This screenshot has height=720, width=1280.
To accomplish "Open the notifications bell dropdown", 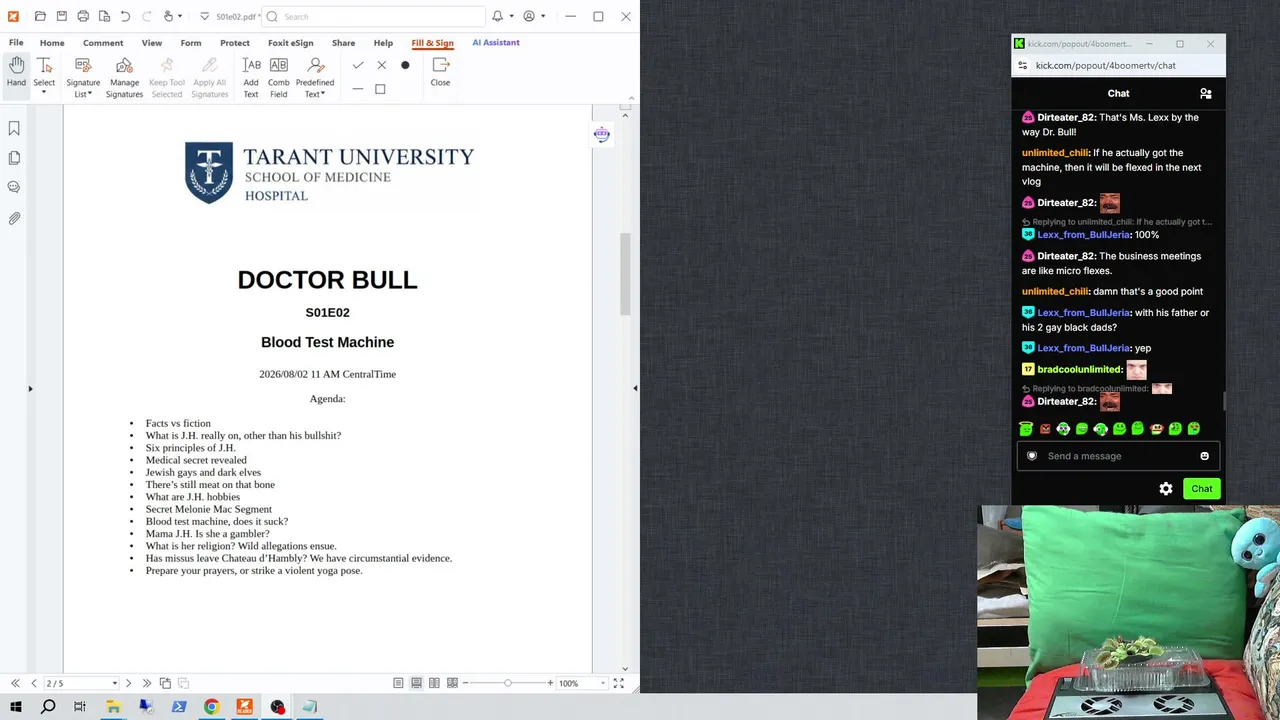I will click(x=512, y=16).
